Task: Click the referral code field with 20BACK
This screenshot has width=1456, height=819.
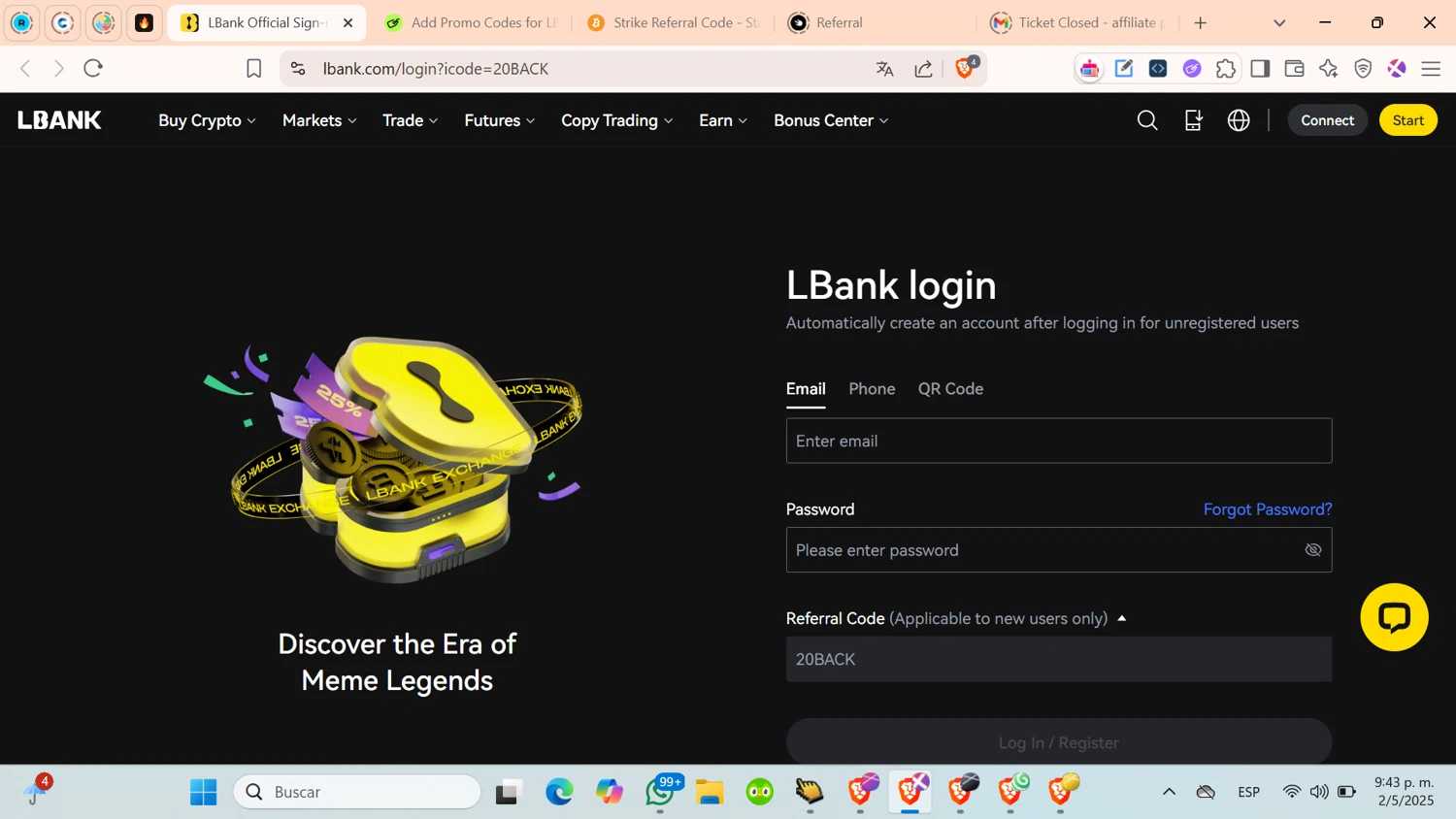Action: (1058, 659)
